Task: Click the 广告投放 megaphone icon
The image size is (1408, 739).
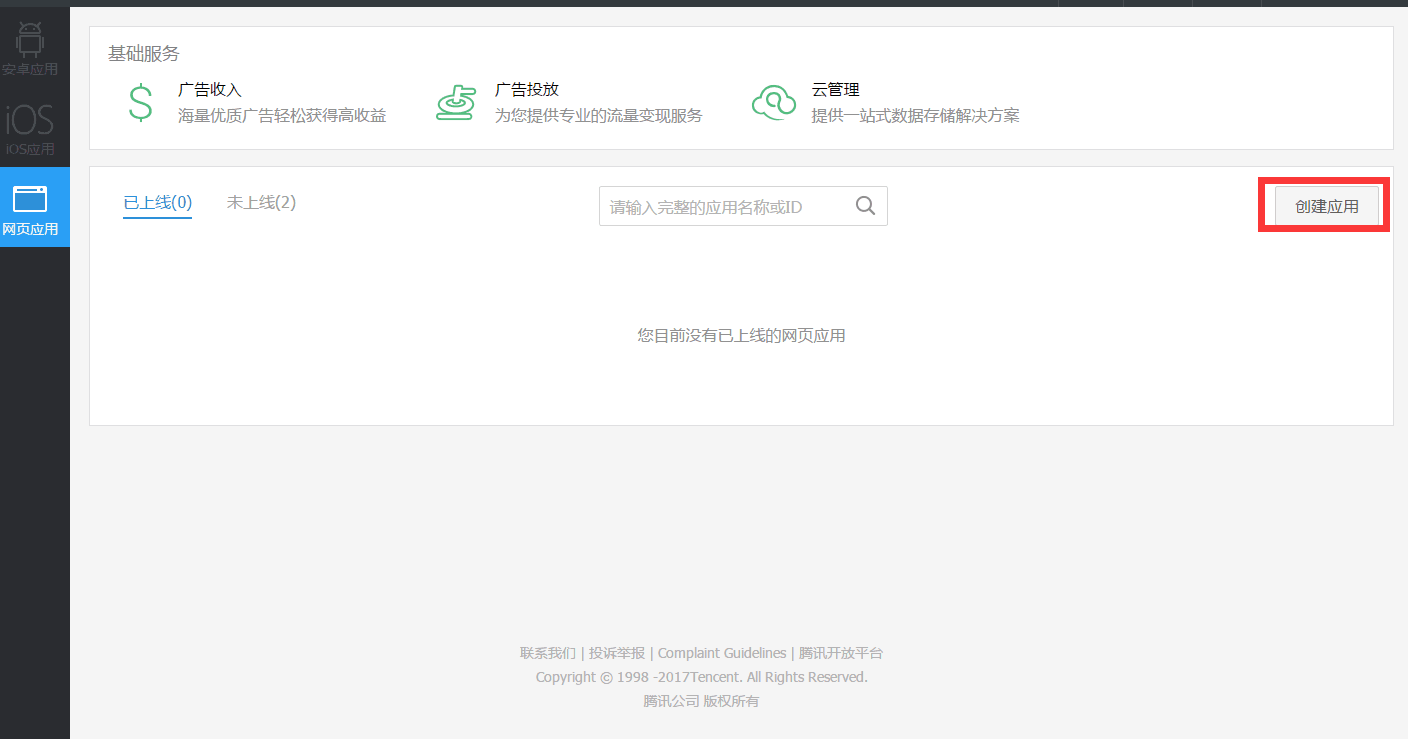Action: coord(457,101)
